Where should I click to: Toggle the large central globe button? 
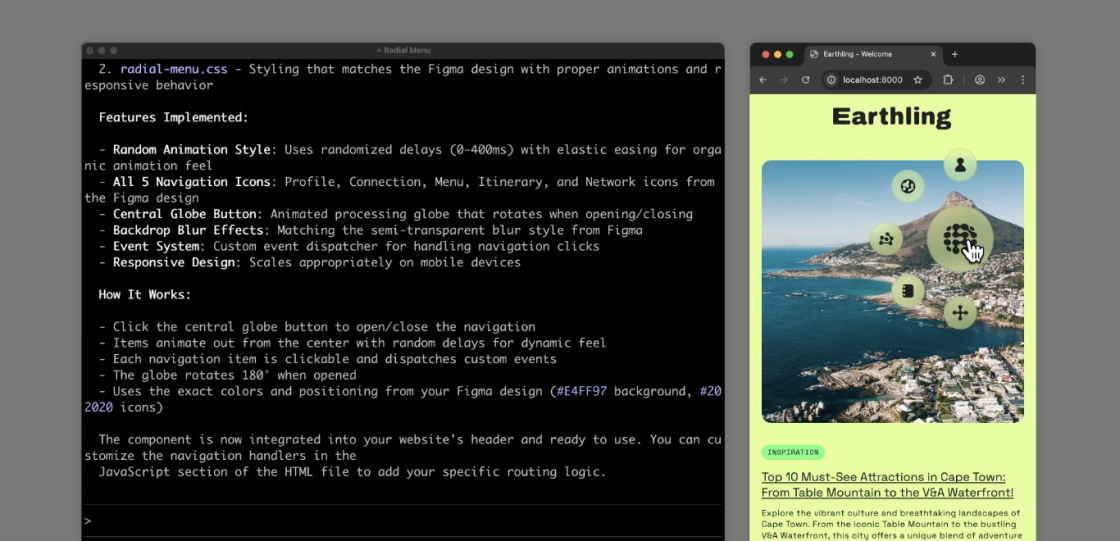[958, 238]
